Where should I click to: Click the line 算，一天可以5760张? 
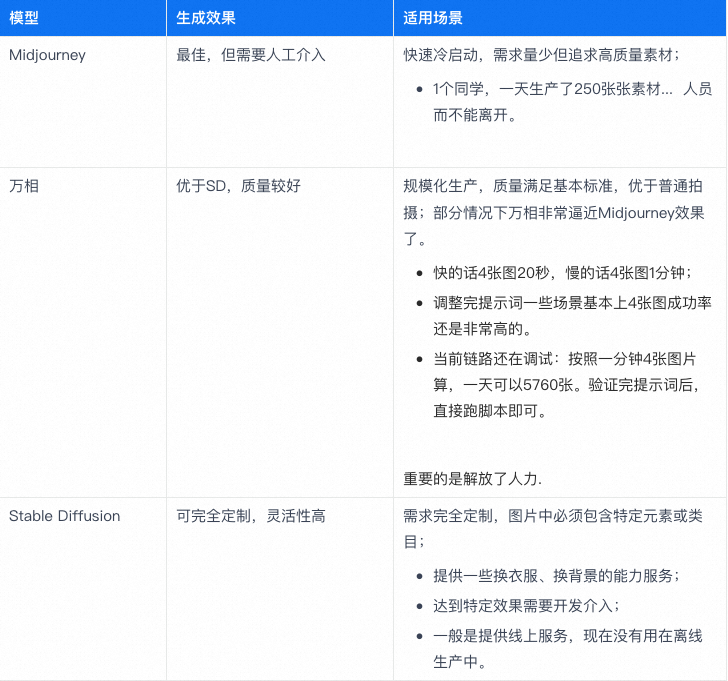(x=566, y=385)
